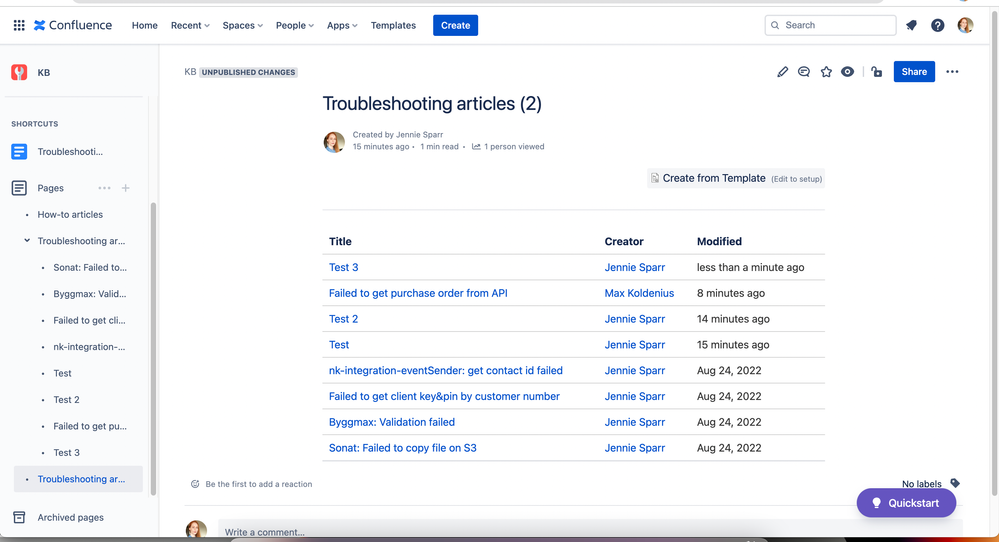Open Archived pages in the sidebar
The image size is (999, 542).
click(x=70, y=517)
